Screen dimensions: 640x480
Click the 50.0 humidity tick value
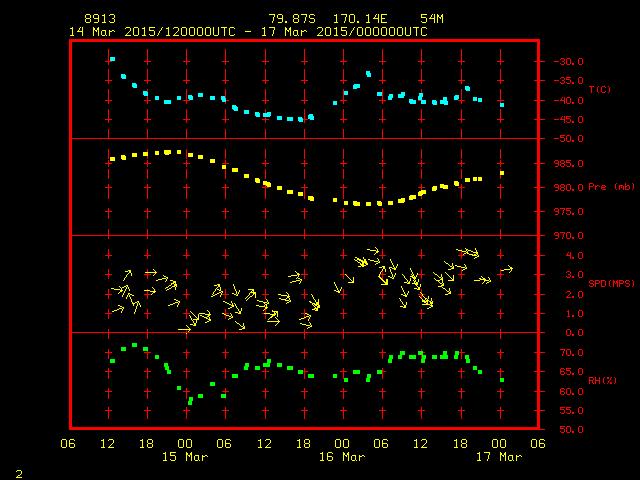click(571, 430)
